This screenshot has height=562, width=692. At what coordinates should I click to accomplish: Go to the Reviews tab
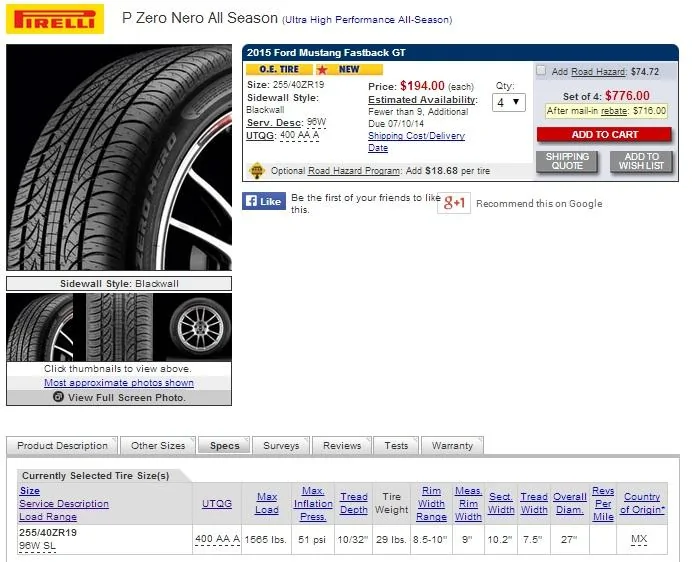342,446
